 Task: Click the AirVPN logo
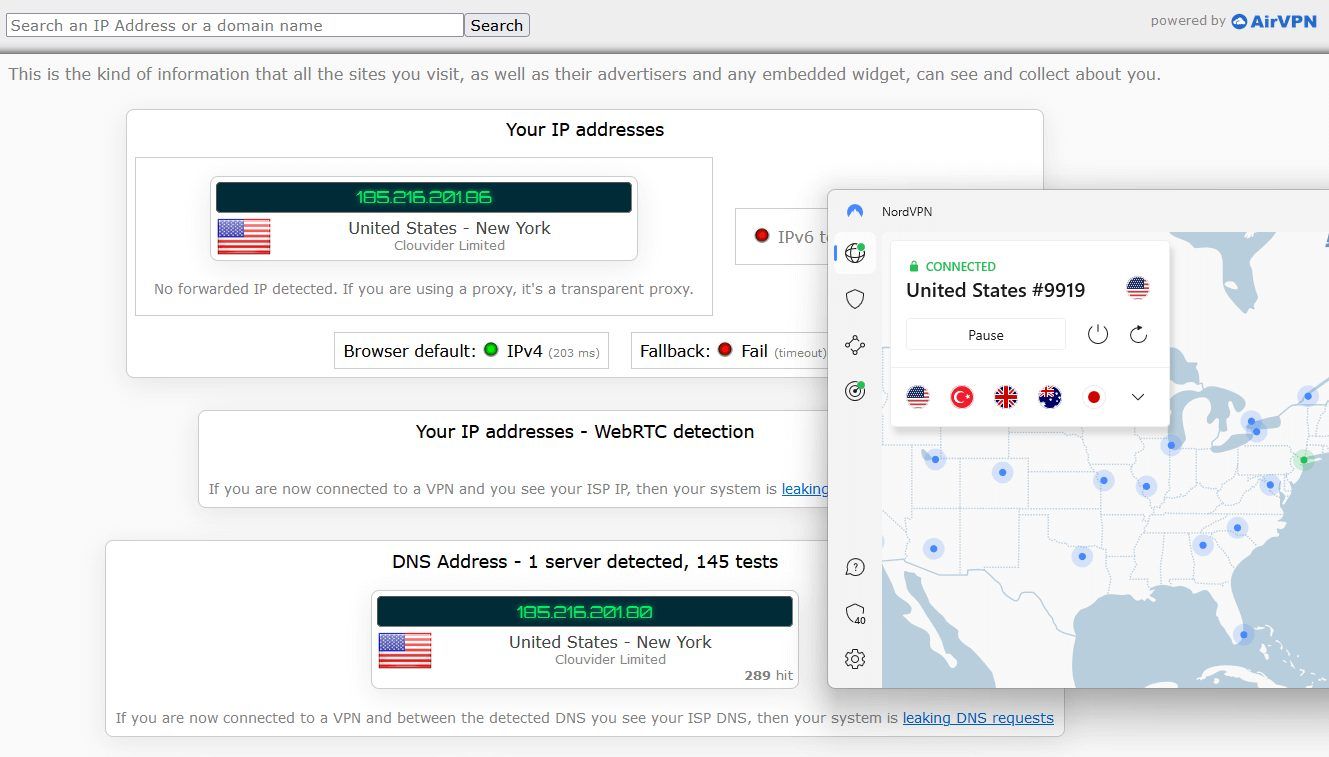coord(1273,21)
